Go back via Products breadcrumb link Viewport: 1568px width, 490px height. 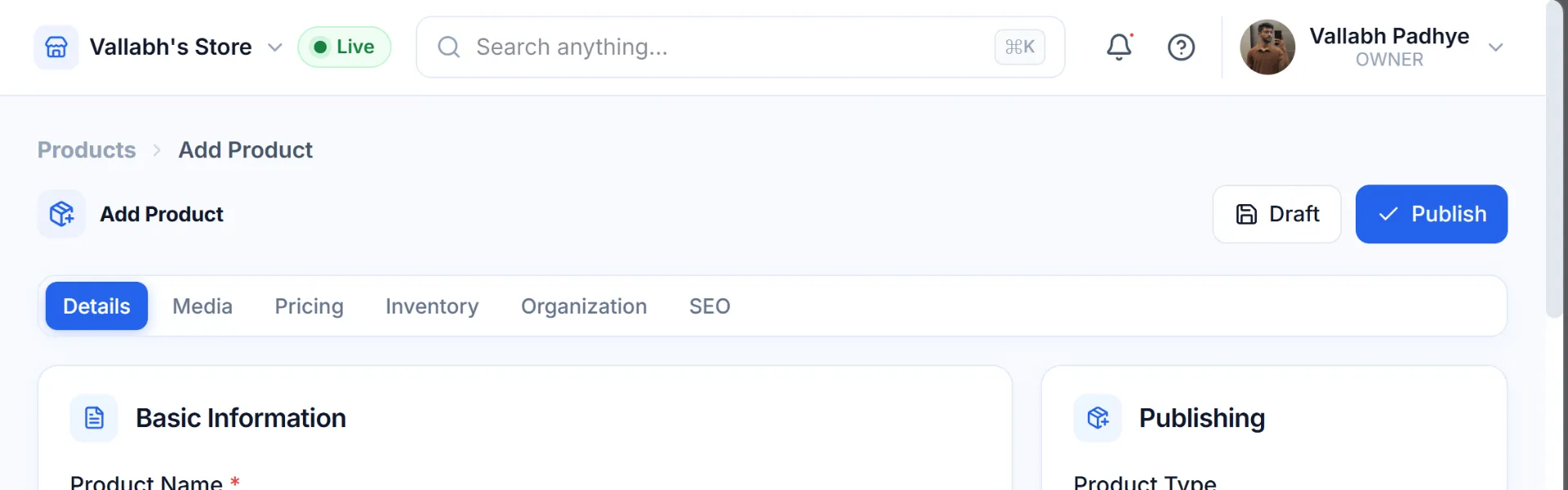(87, 150)
